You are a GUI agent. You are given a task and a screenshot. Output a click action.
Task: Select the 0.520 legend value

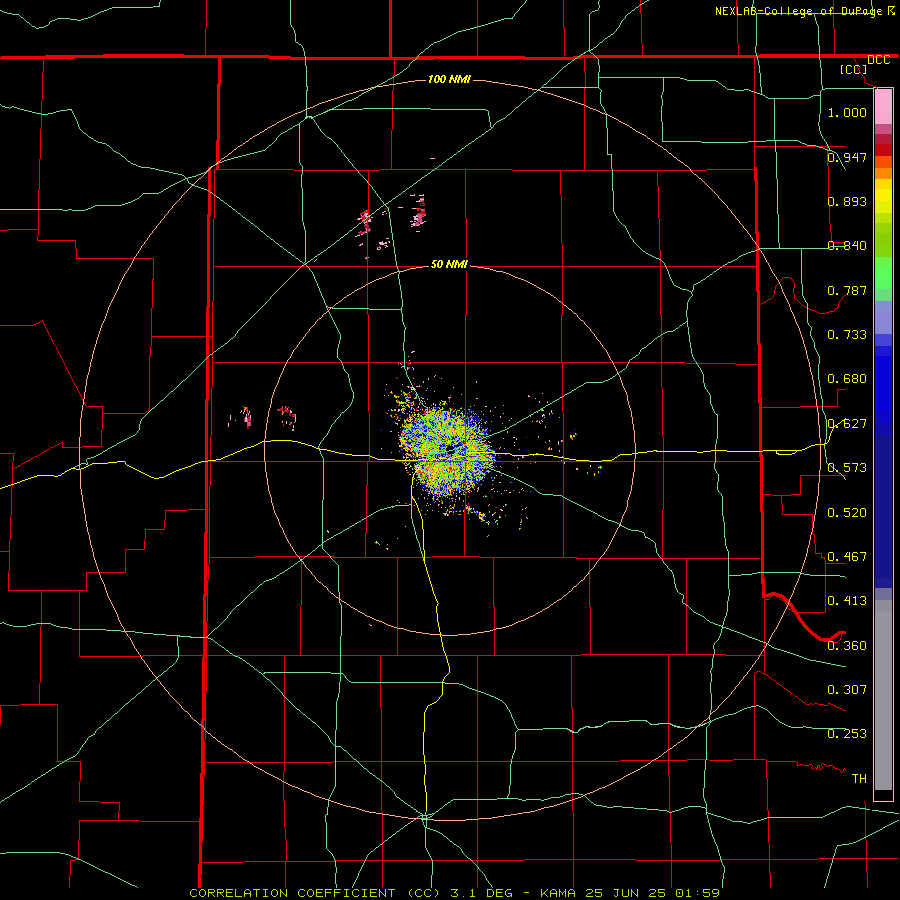[847, 513]
